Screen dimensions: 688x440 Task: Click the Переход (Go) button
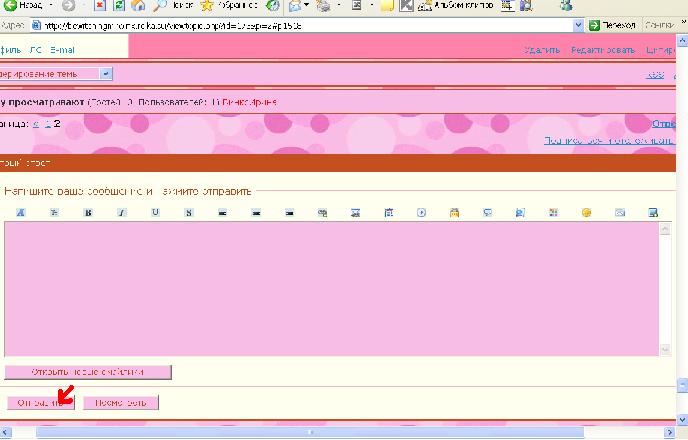point(613,25)
